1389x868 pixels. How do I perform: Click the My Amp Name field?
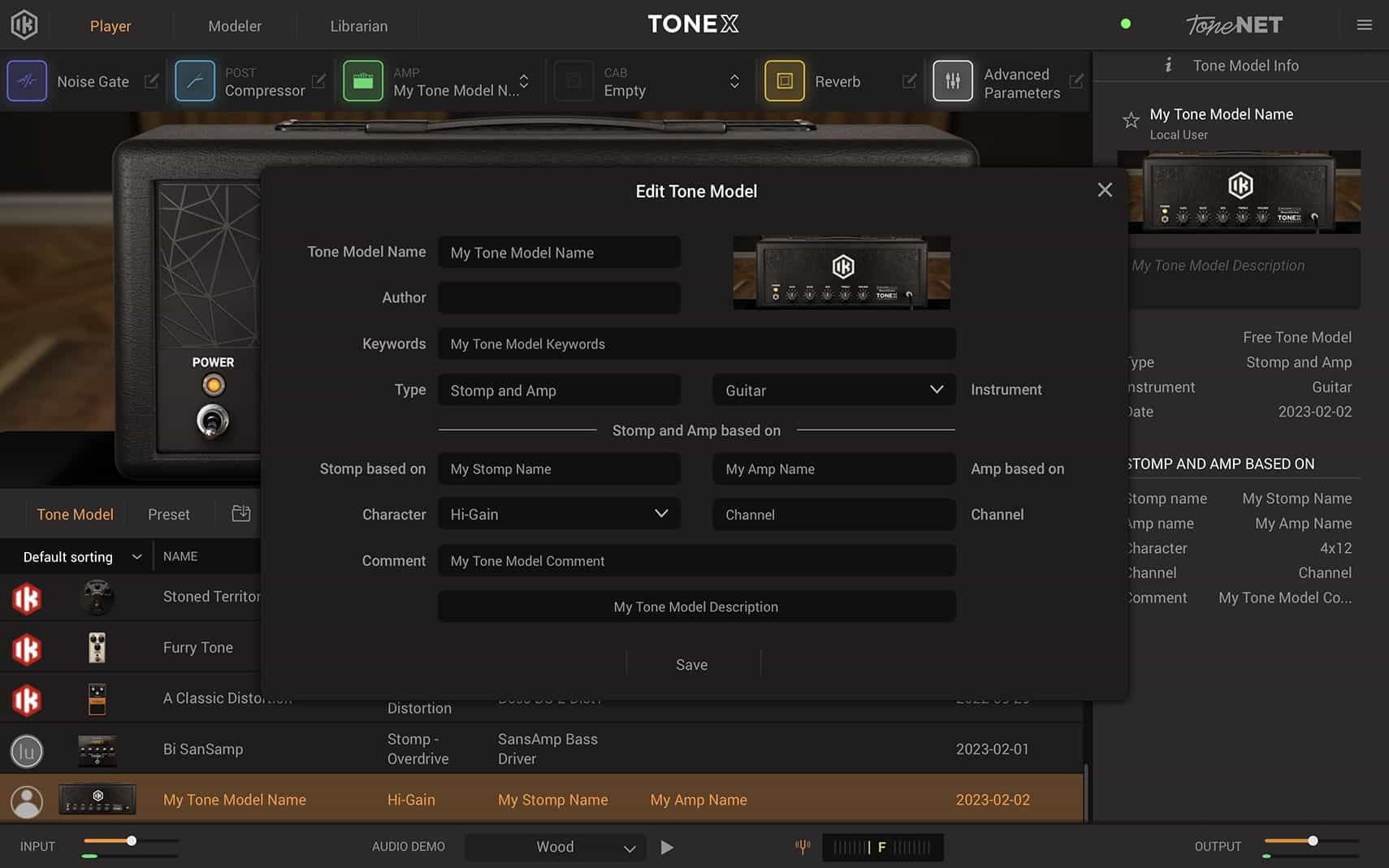click(x=834, y=469)
